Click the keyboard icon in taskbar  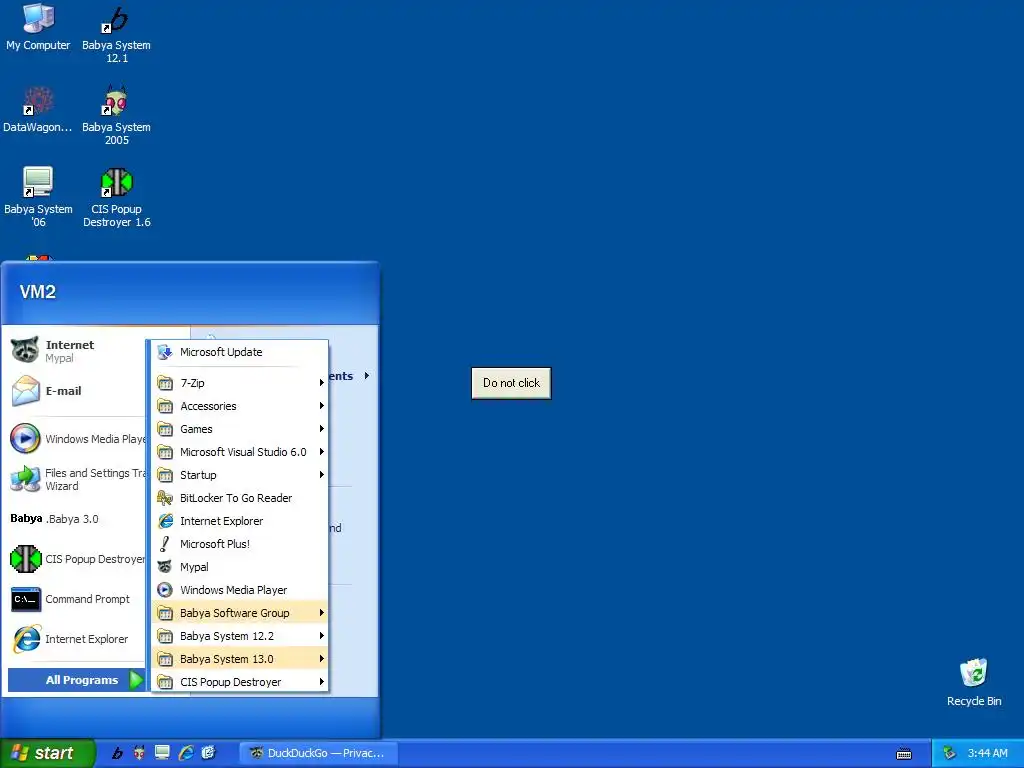(x=904, y=754)
